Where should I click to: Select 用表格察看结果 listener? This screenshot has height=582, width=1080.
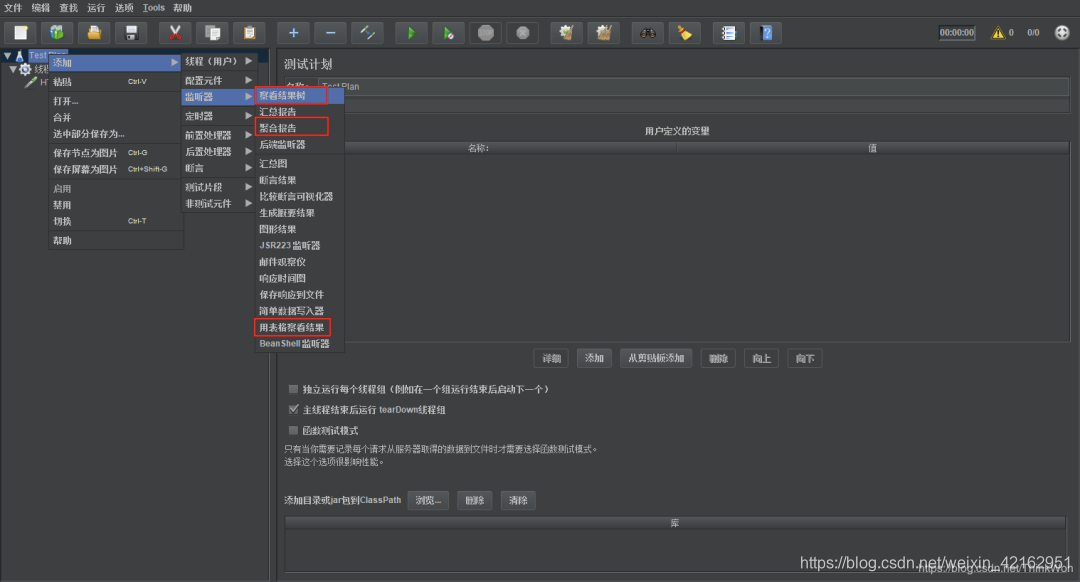pyautogui.click(x=300, y=327)
